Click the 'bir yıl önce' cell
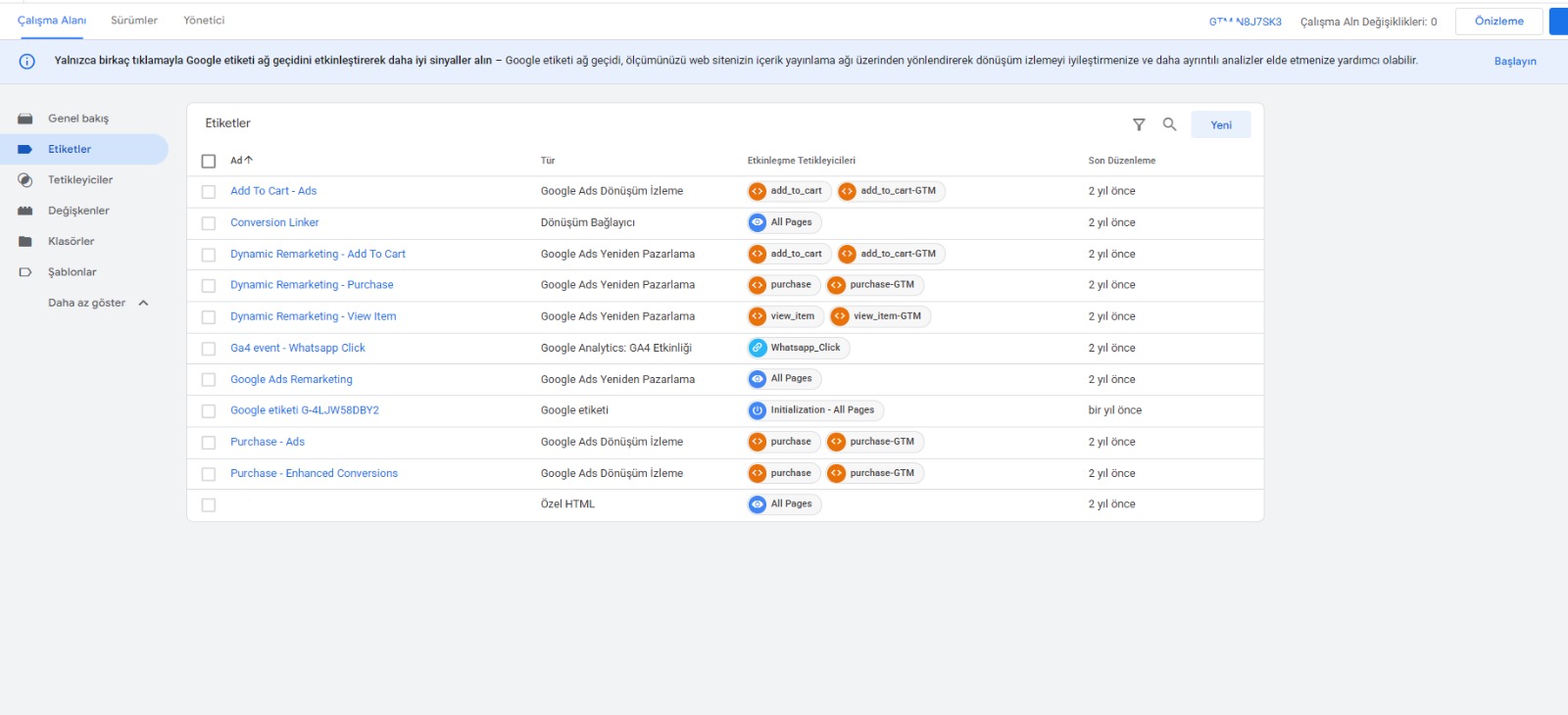The width and height of the screenshot is (1568, 715). click(x=1115, y=410)
